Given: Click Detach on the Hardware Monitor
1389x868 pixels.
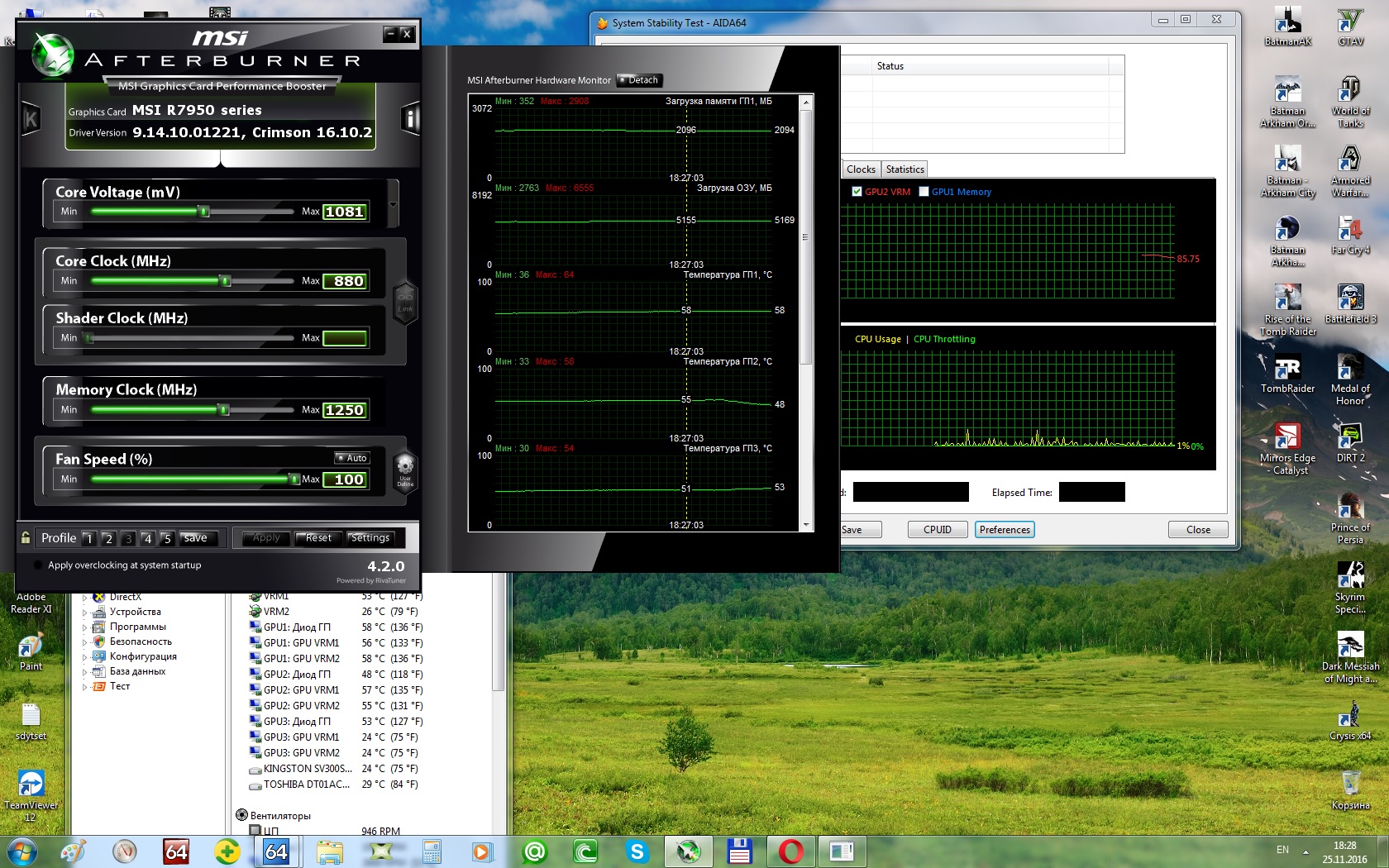Looking at the screenshot, I should tap(639, 80).
